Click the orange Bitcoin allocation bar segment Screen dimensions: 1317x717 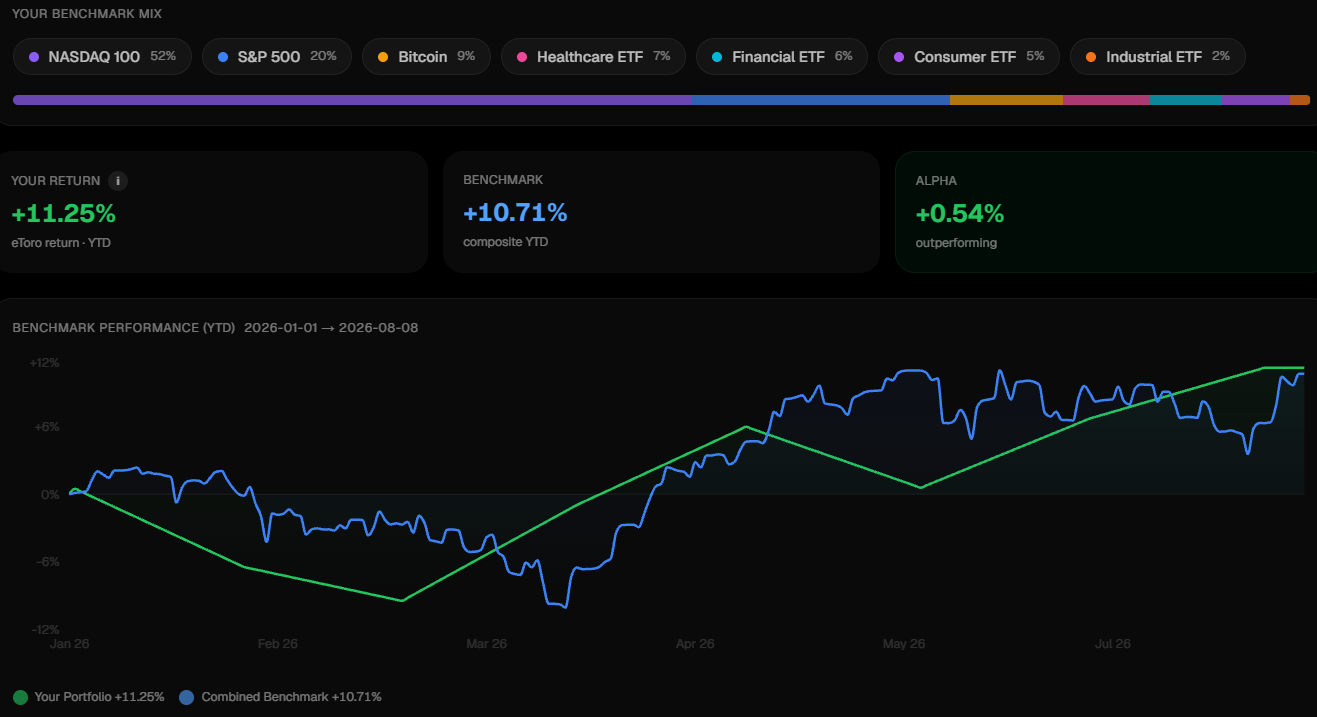[x=1006, y=100]
